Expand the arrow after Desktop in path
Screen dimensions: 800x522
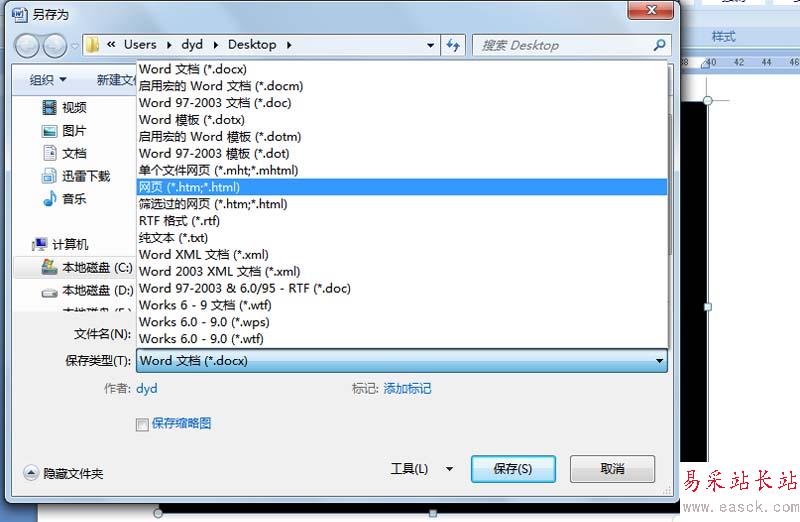pos(289,45)
